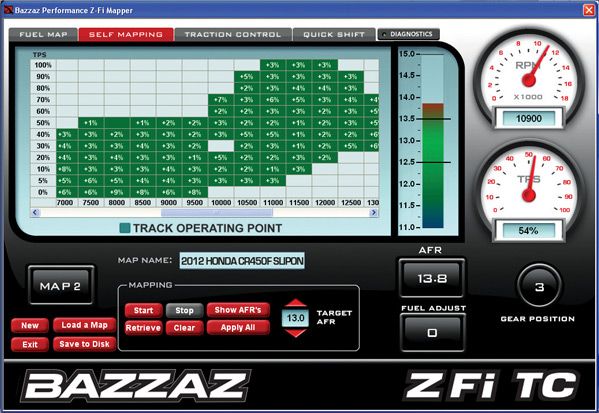Decrease target AFR with down arrow
The height and width of the screenshot is (413, 599).
point(296,333)
